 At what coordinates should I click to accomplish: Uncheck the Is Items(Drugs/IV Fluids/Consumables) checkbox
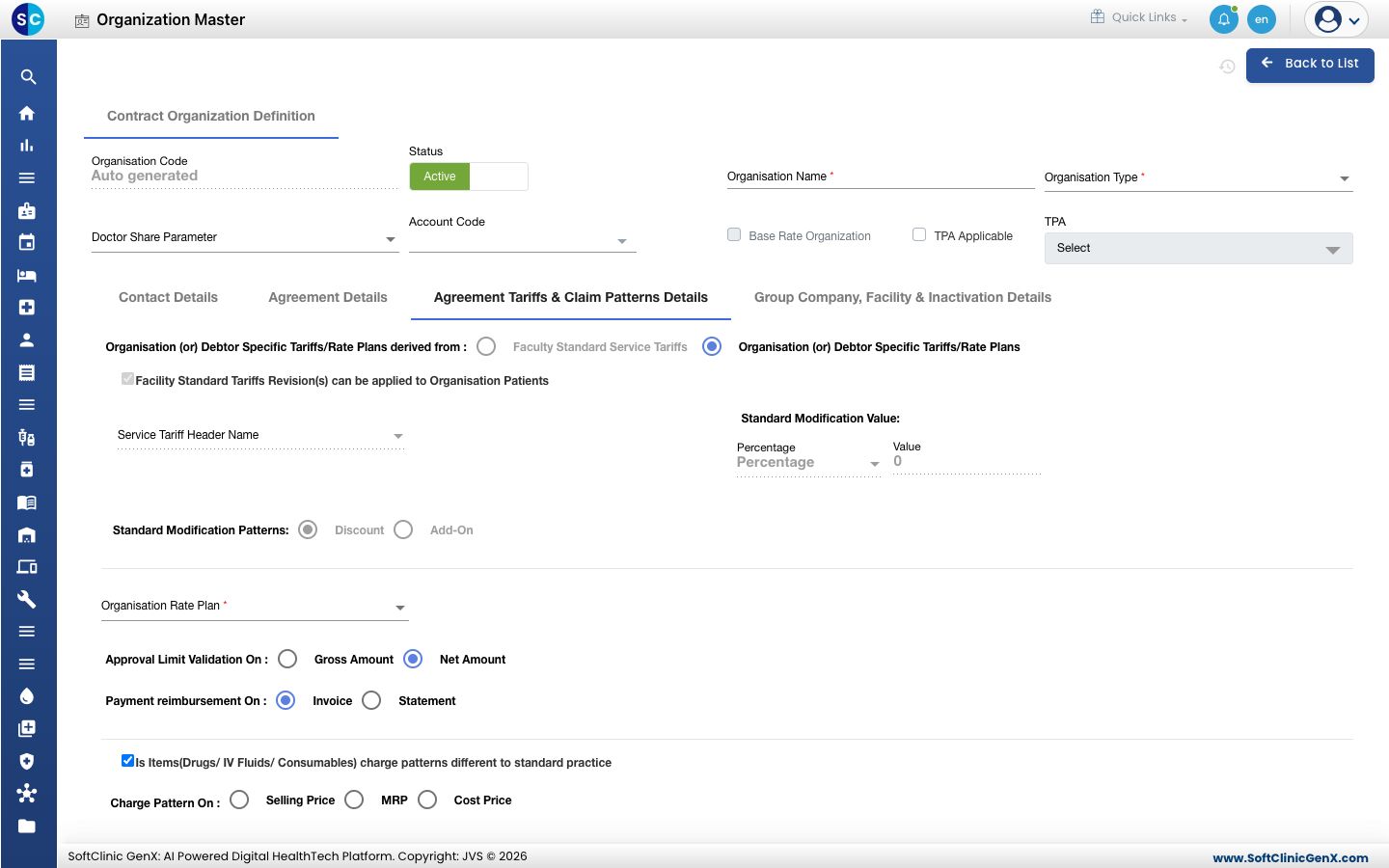point(127,760)
